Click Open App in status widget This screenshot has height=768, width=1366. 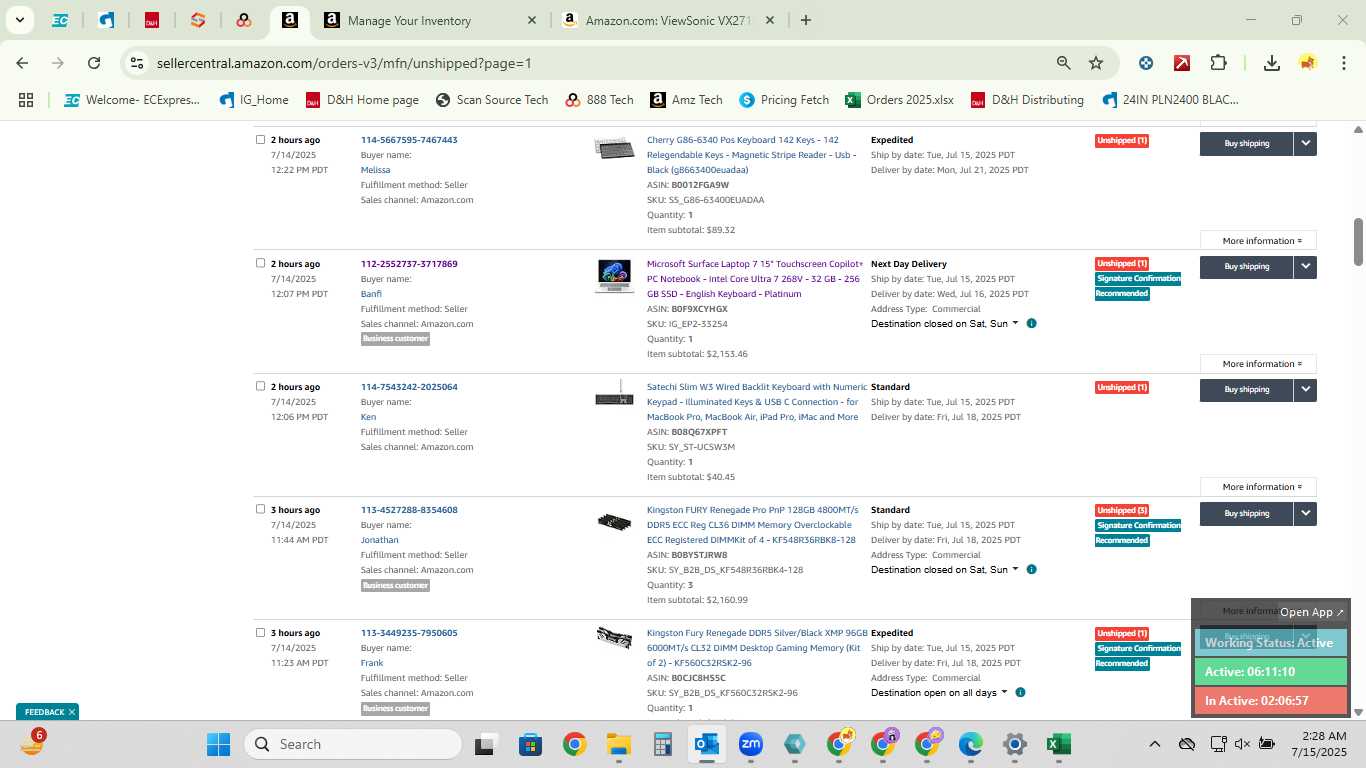pos(1312,612)
